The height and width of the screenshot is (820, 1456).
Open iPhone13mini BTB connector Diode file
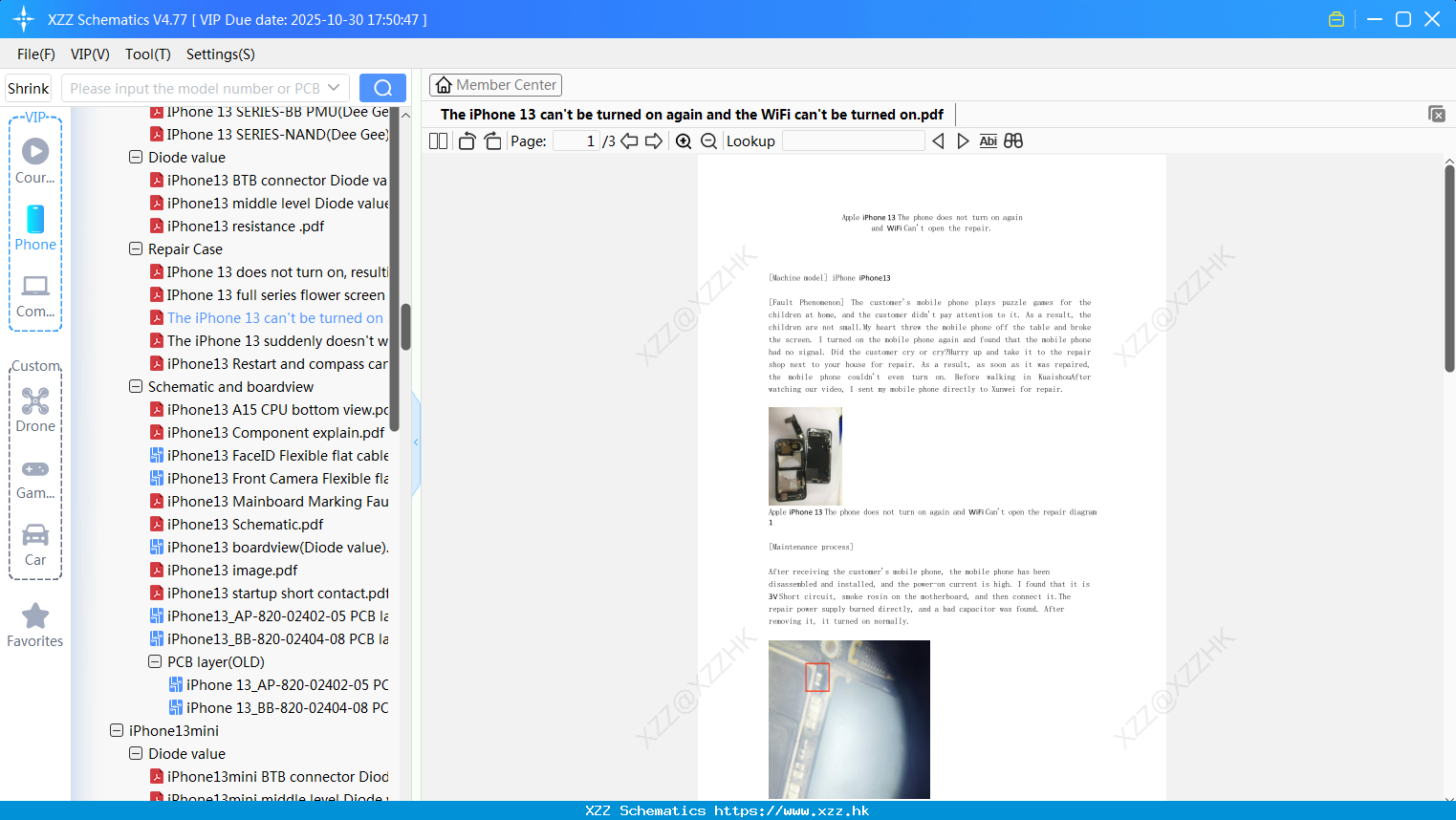pyautogui.click(x=269, y=776)
